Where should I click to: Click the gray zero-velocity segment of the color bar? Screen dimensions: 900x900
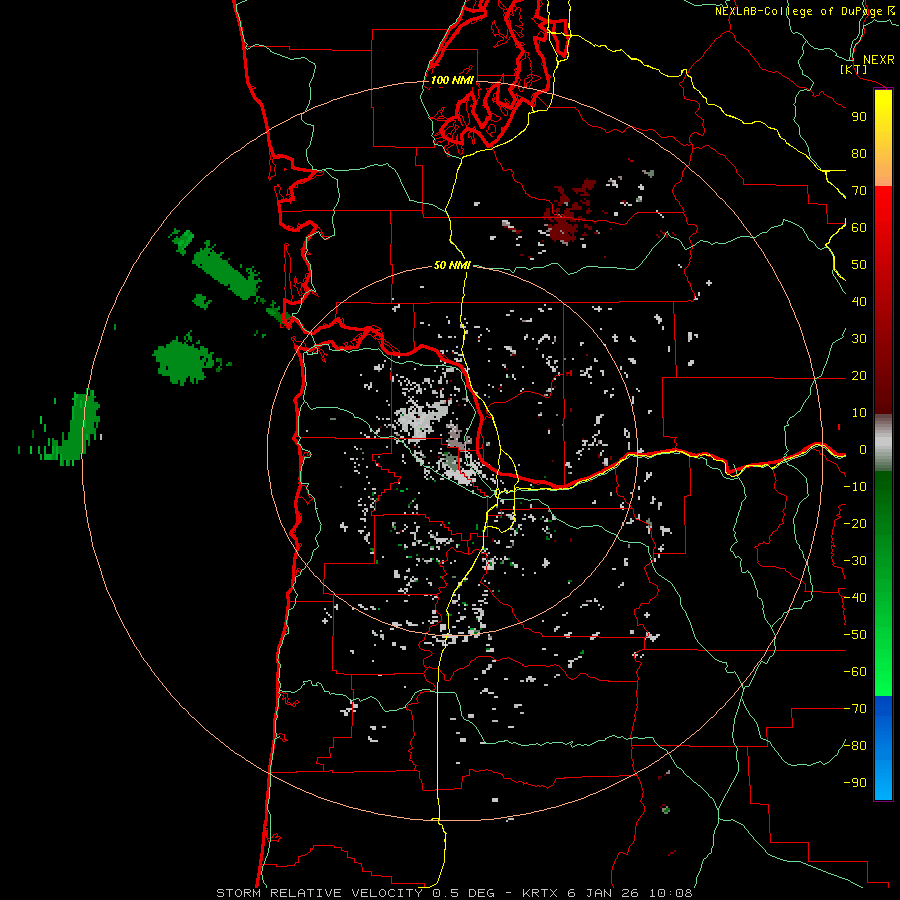[883, 443]
